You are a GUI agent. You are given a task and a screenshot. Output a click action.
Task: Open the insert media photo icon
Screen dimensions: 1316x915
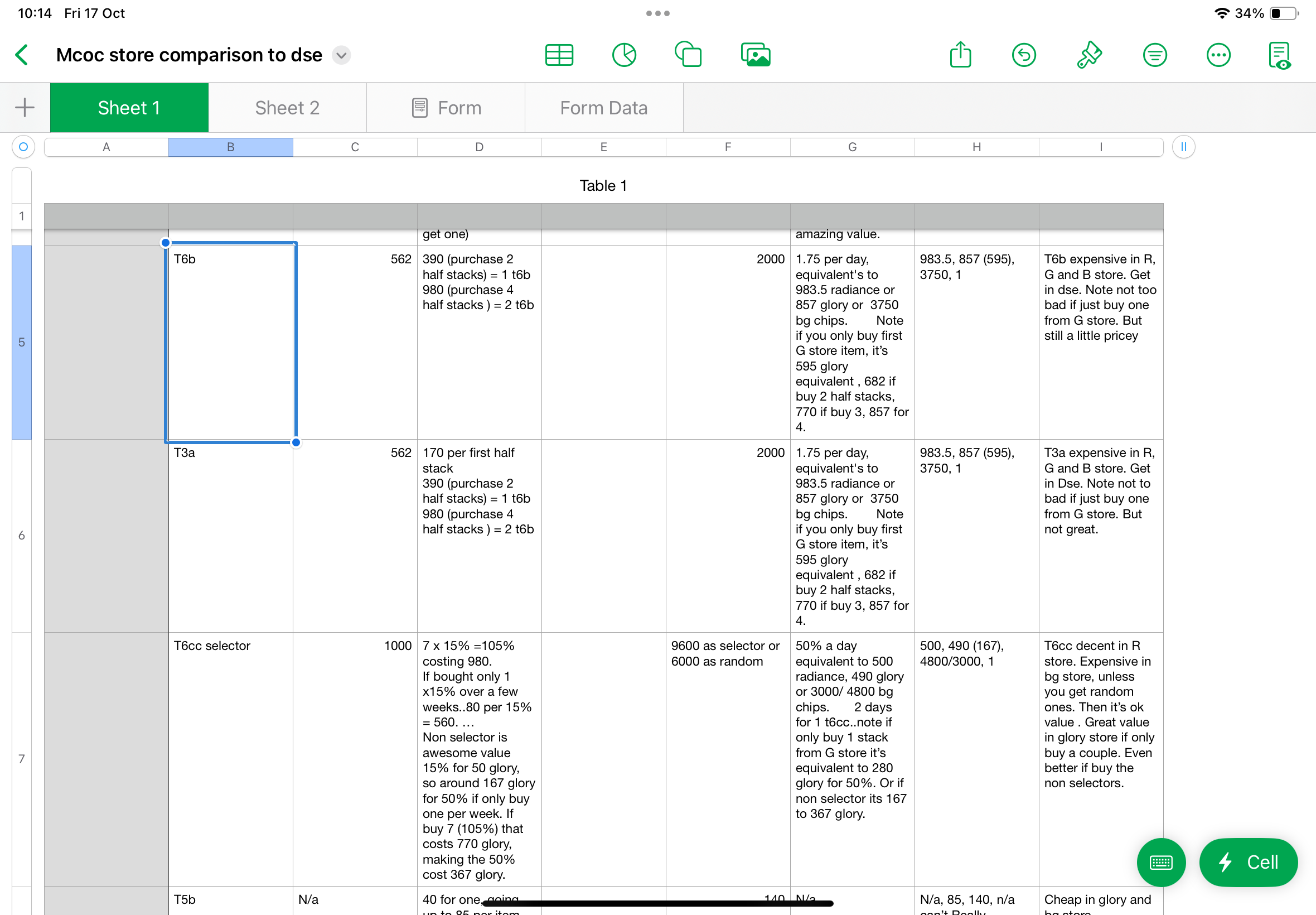755,55
